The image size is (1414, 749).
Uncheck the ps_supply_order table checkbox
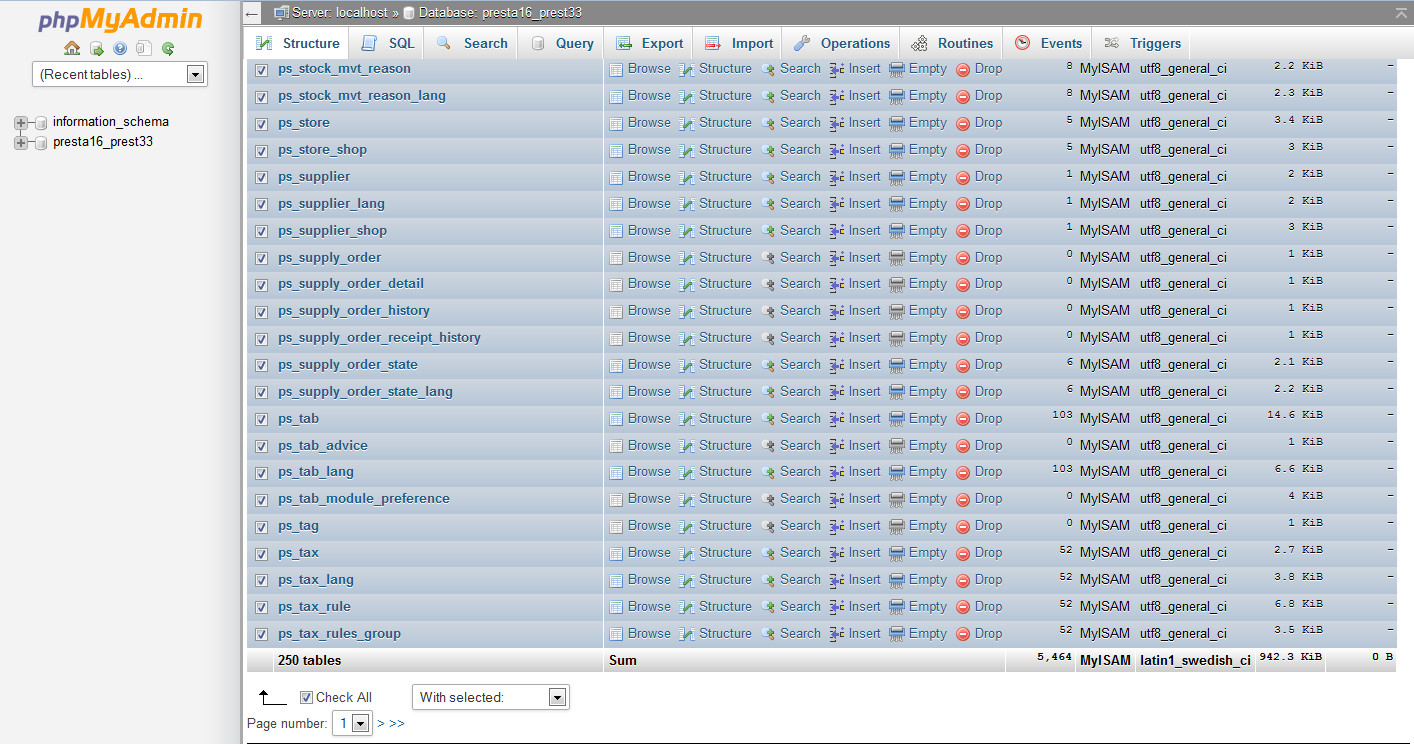(262, 258)
